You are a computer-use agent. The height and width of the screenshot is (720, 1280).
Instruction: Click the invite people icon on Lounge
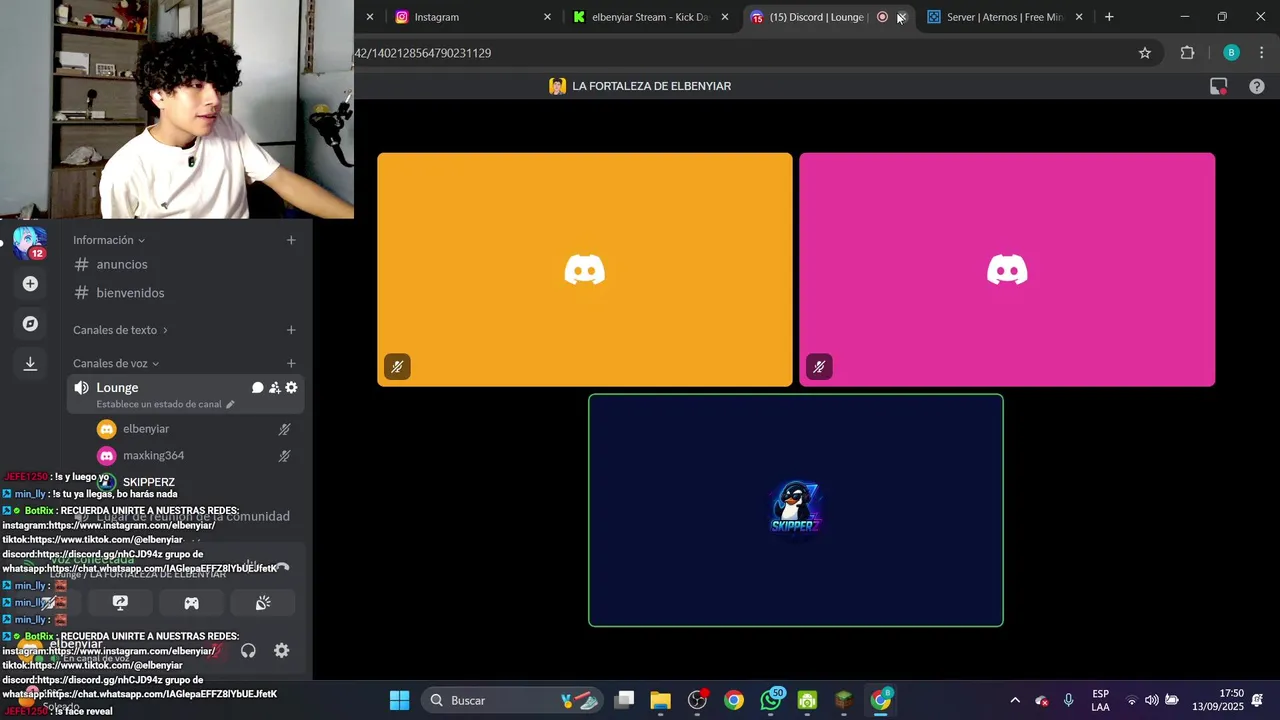tap(274, 388)
